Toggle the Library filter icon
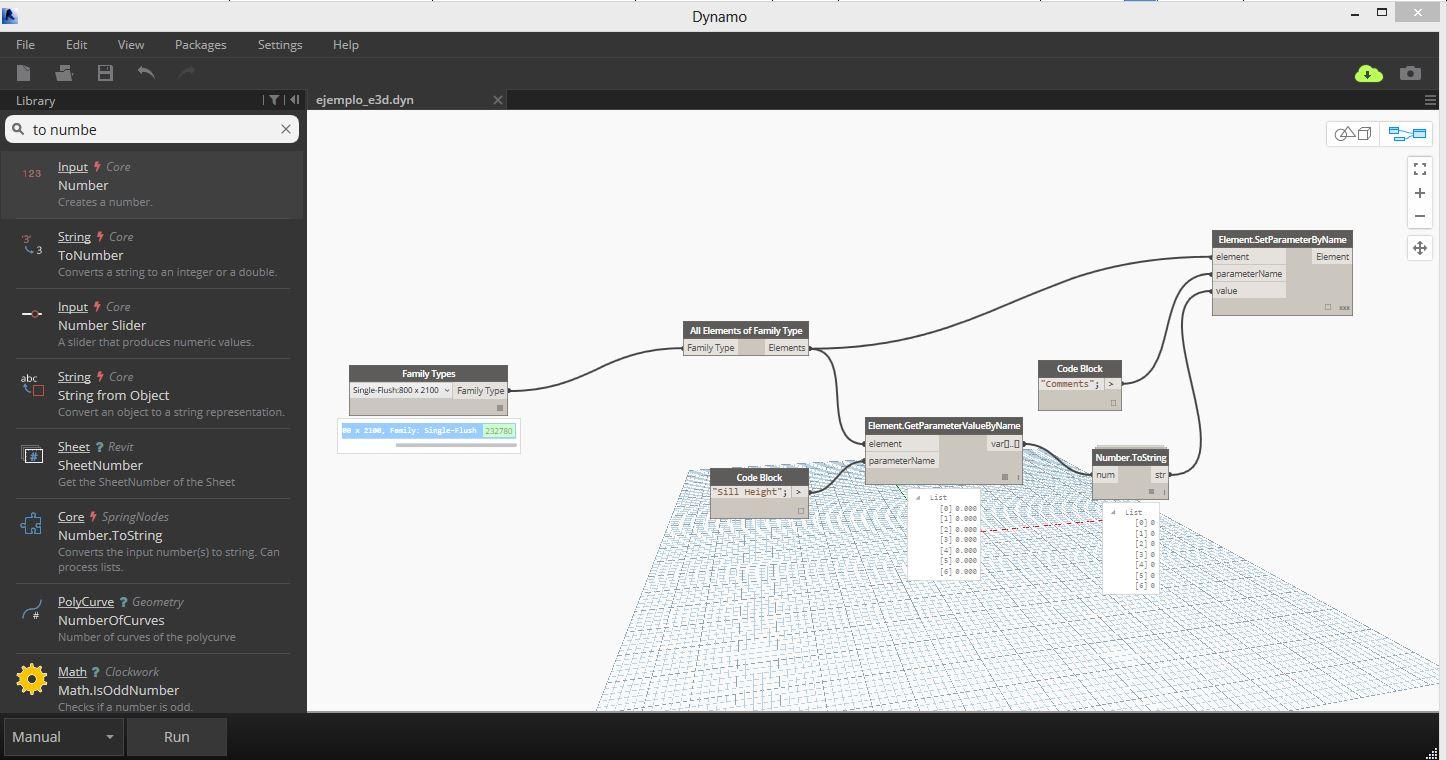 [274, 100]
